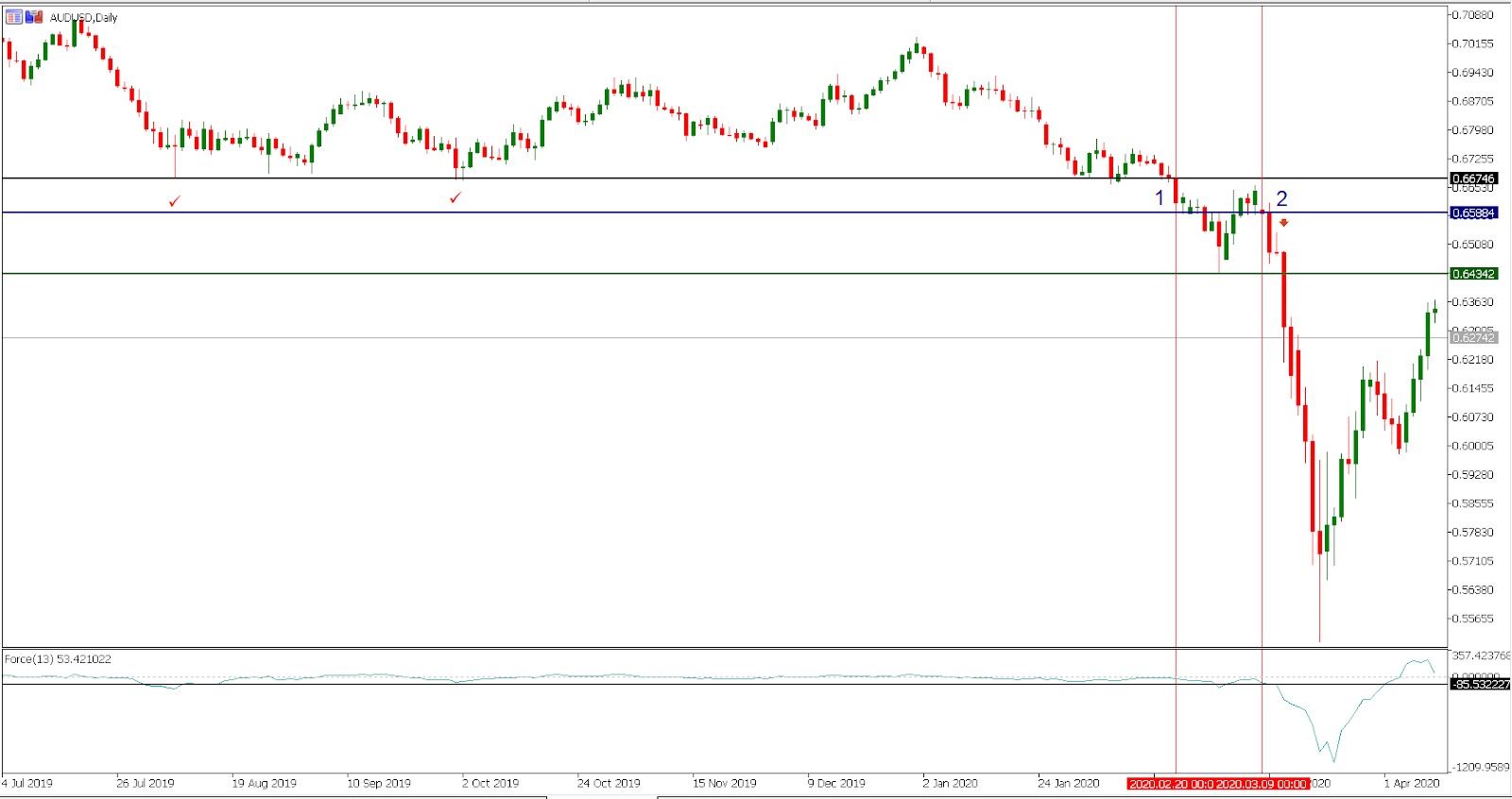
Task: Click the AUDUSD,Daily chart title
Action: point(84,17)
